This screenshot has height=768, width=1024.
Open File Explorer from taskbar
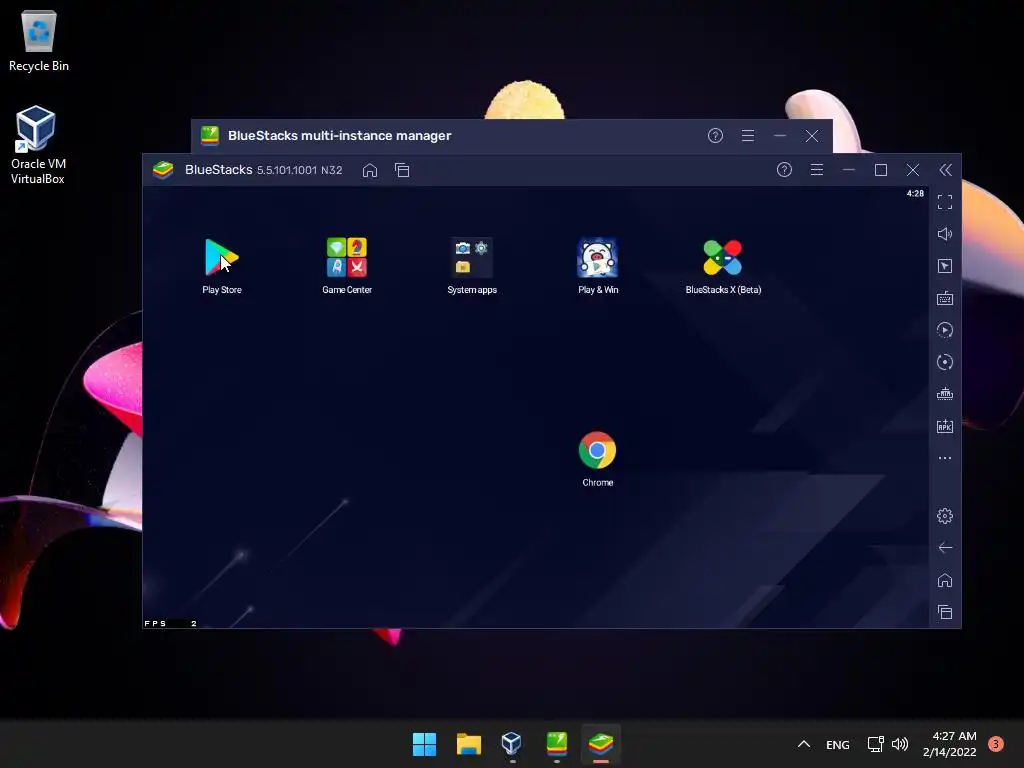tap(468, 744)
